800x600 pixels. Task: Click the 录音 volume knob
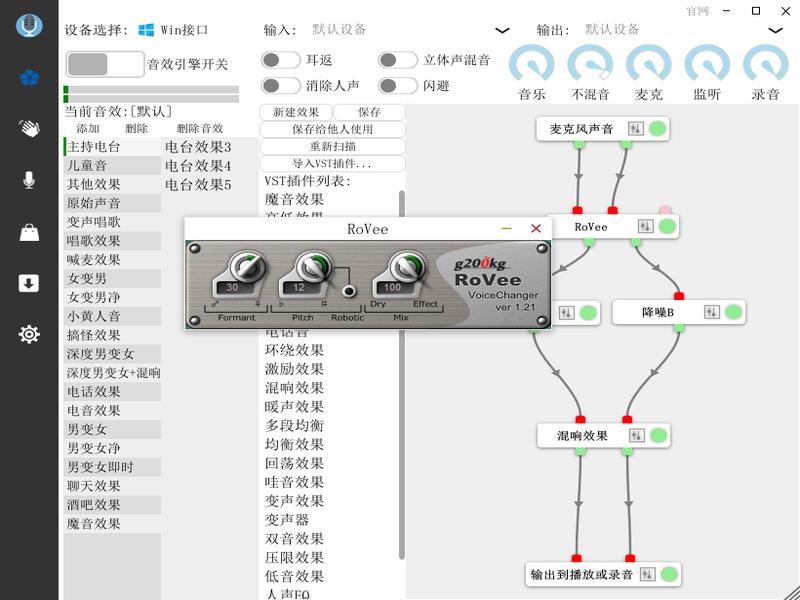pyautogui.click(x=765, y=65)
